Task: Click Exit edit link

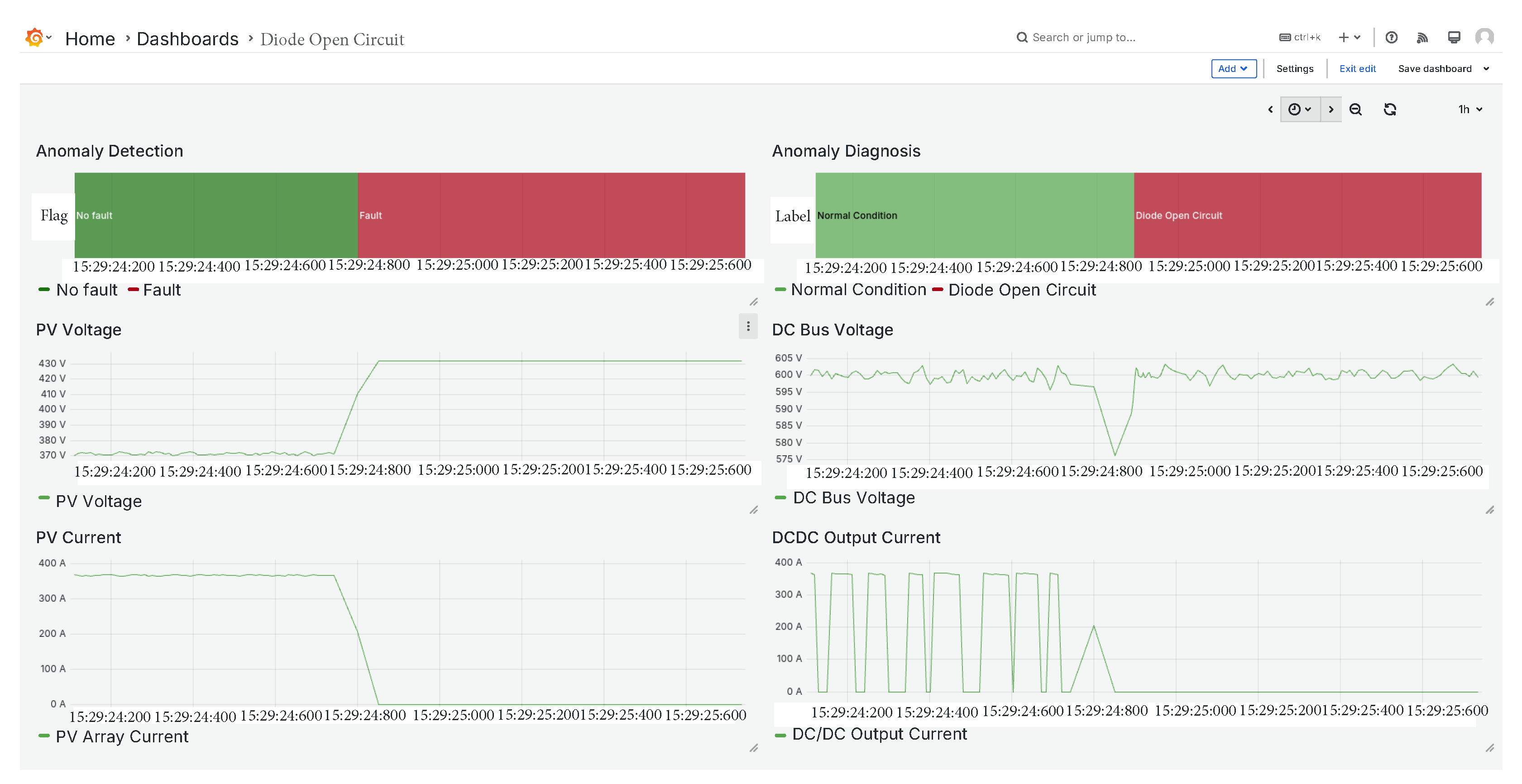Action: coord(1357,68)
